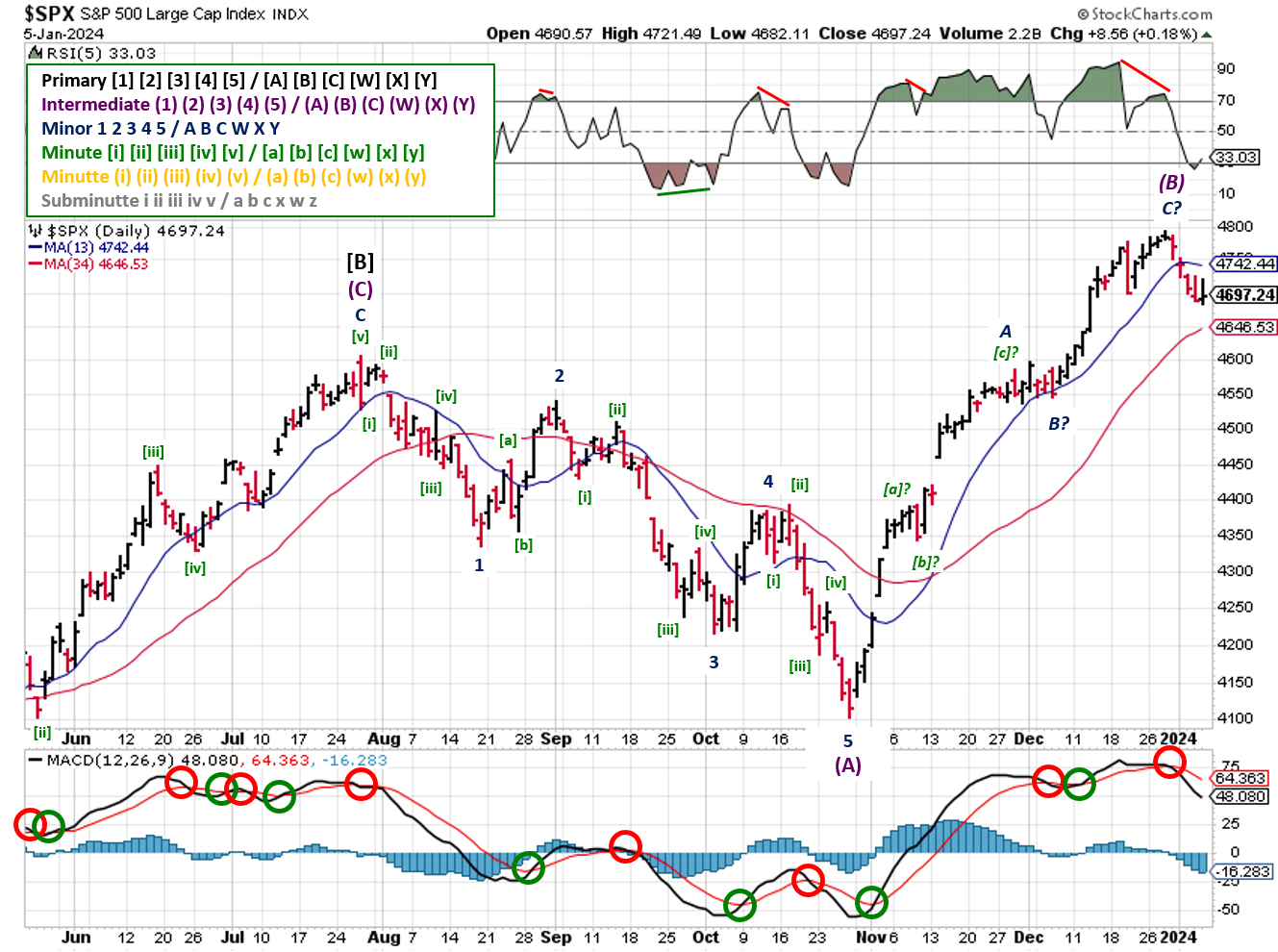
Task: Click the green MACD crossover circle at early November
Action: 871,902
